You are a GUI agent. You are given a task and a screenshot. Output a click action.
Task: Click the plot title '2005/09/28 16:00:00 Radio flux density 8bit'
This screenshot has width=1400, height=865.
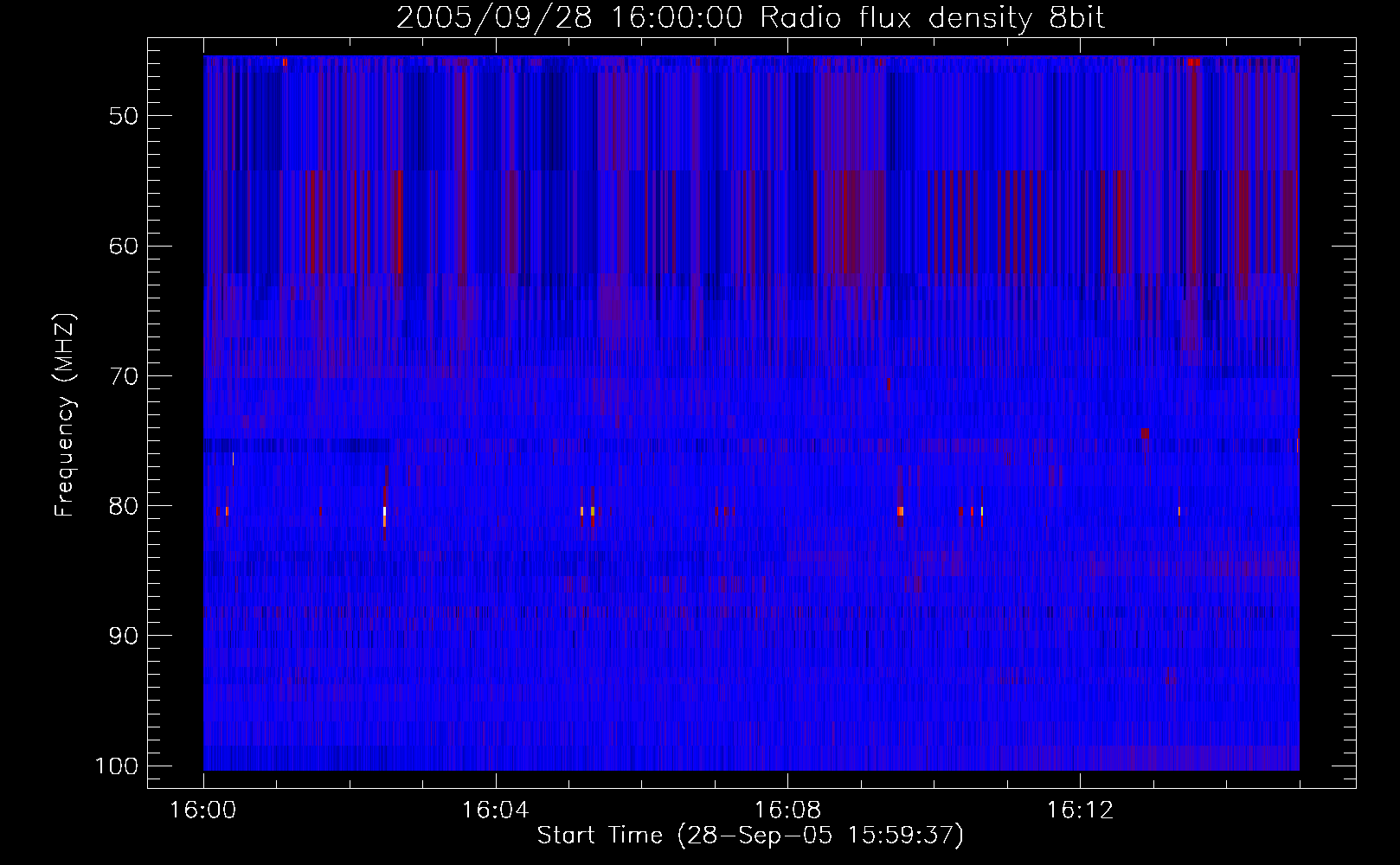[x=750, y=17]
